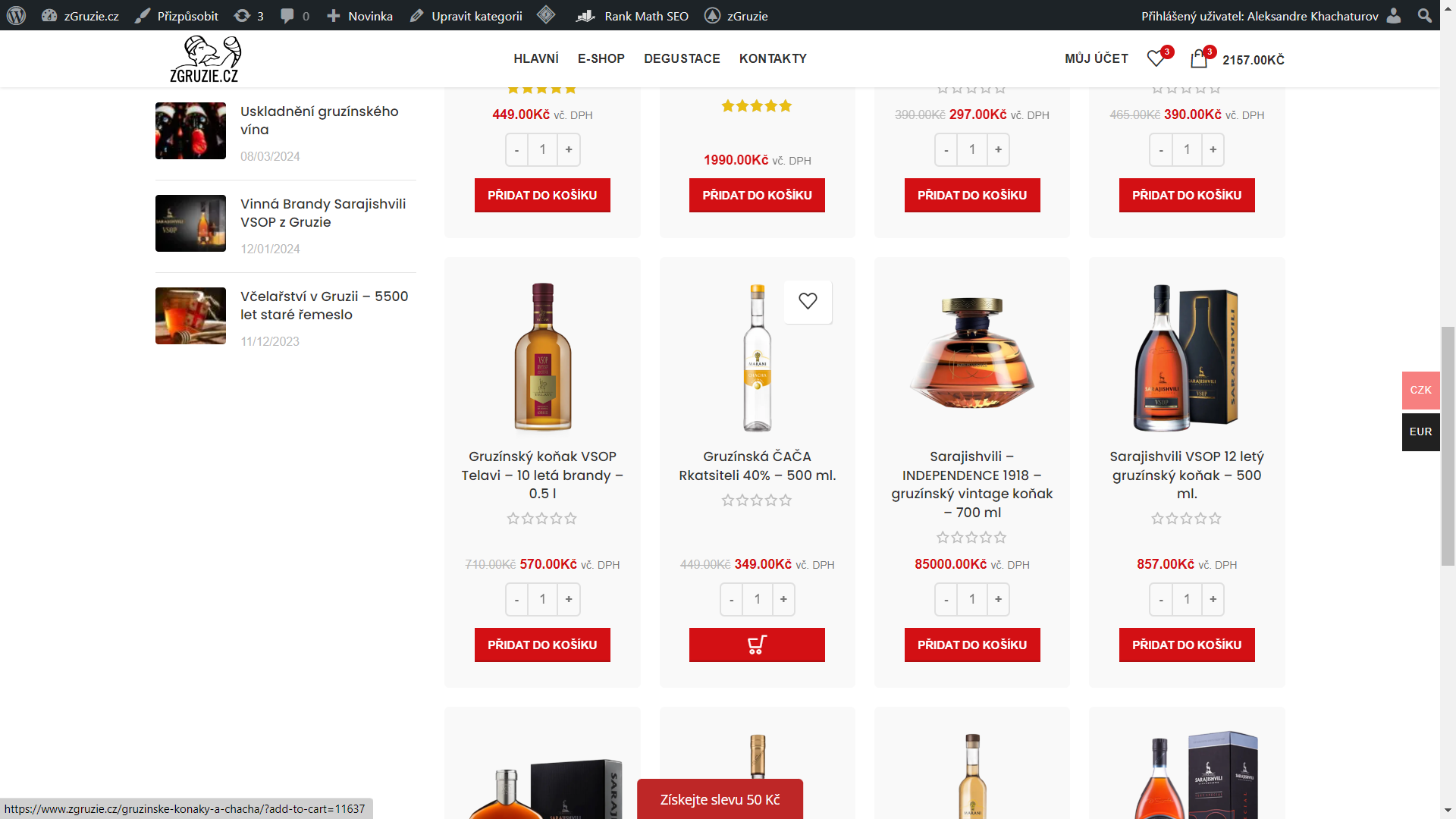The image size is (1456, 819).
Task: Open thumbnail of Včelařství v Gruzii post
Action: 190,315
